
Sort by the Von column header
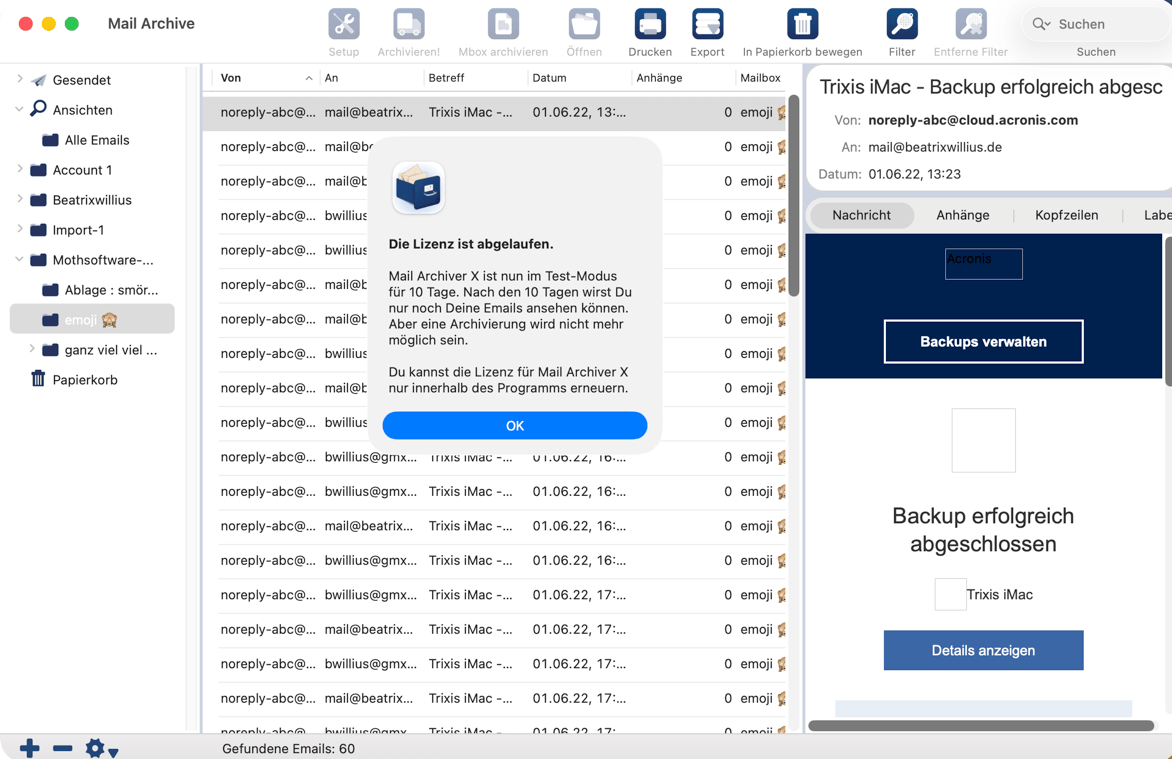tap(260, 78)
